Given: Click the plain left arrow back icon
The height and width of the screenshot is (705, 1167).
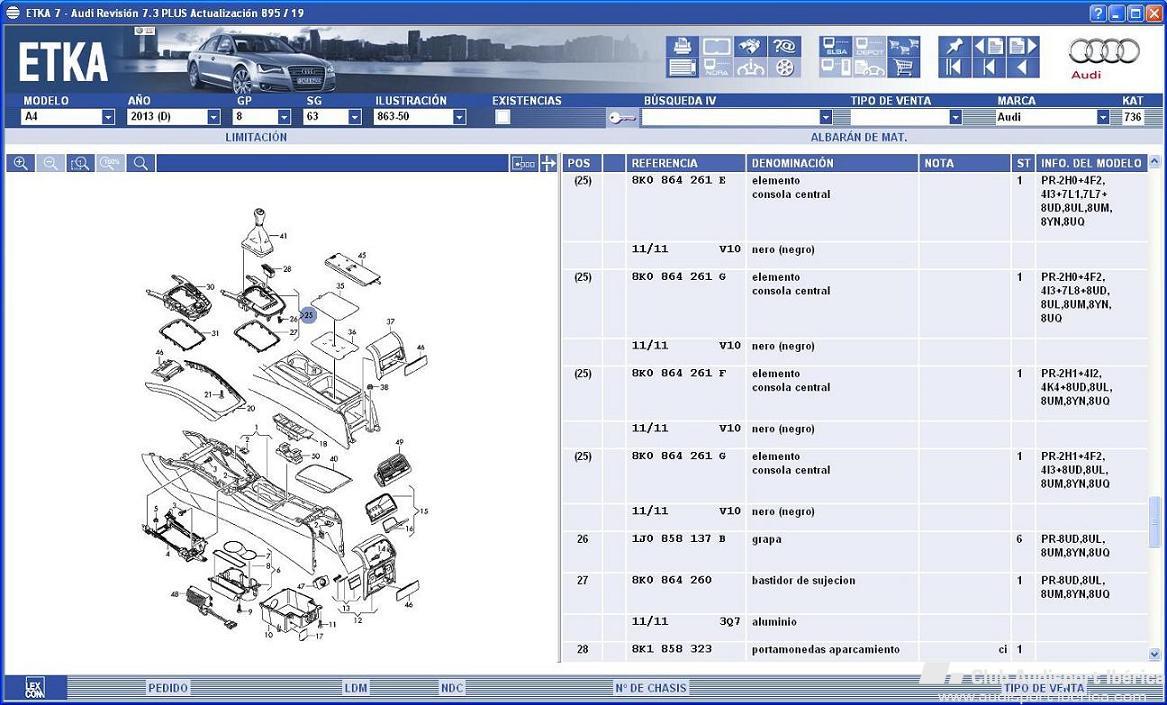Looking at the screenshot, I should [1023, 68].
